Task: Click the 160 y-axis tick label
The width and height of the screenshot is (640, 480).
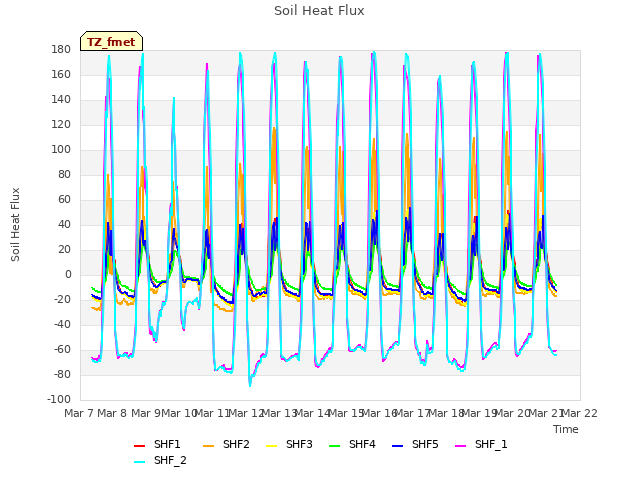Action: pos(61,75)
